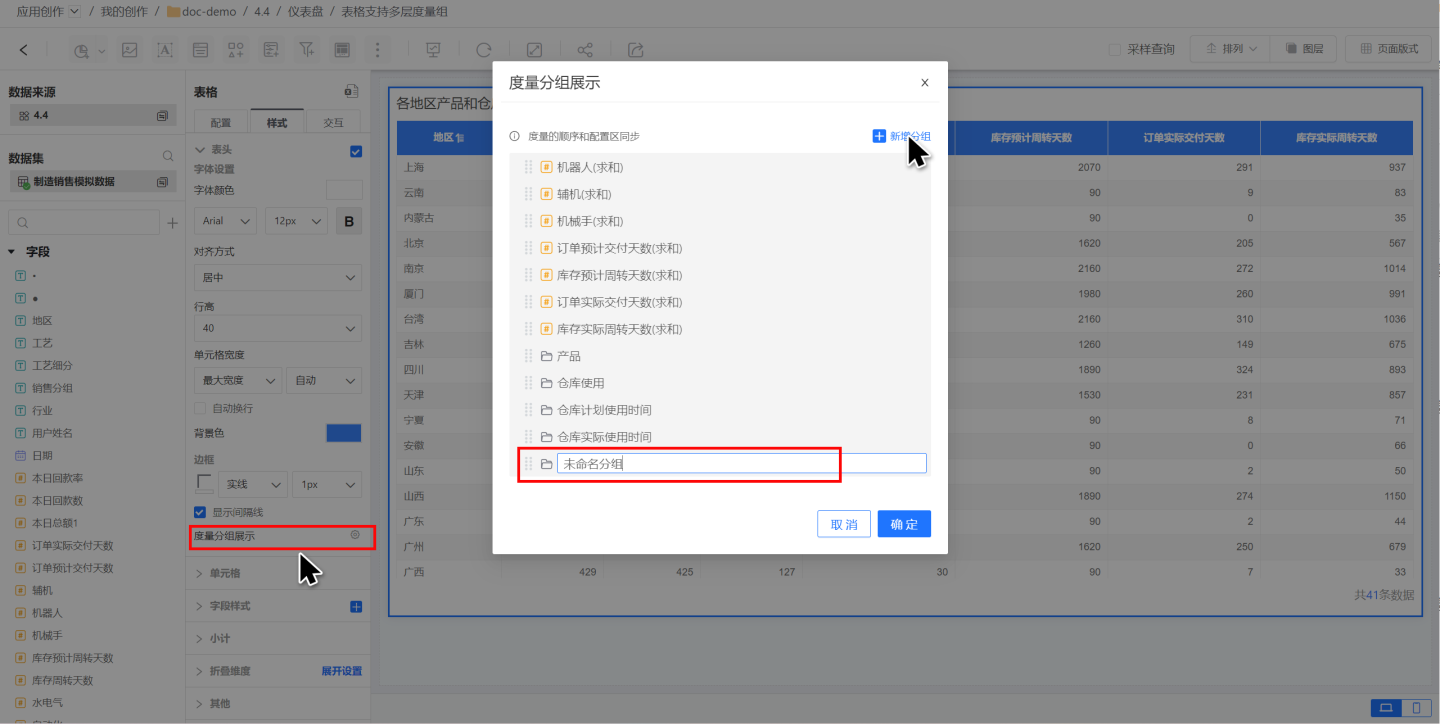Click the 新增分组 plus icon
1440x725 pixels.
879,136
